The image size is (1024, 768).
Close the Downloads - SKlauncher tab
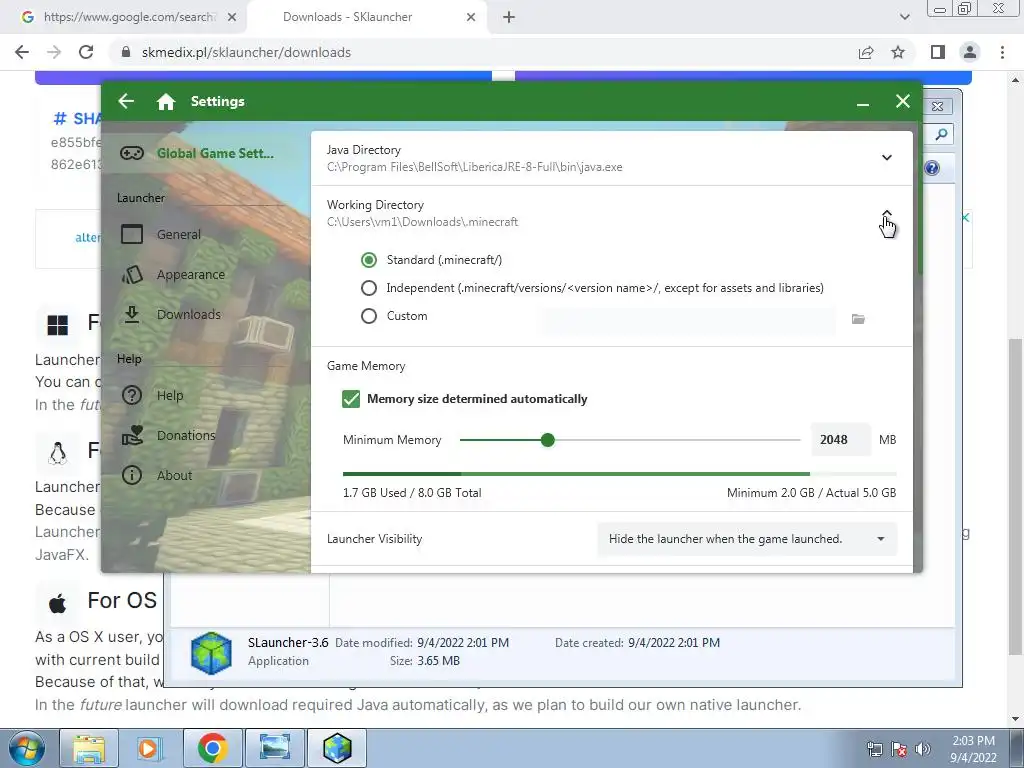point(471,18)
